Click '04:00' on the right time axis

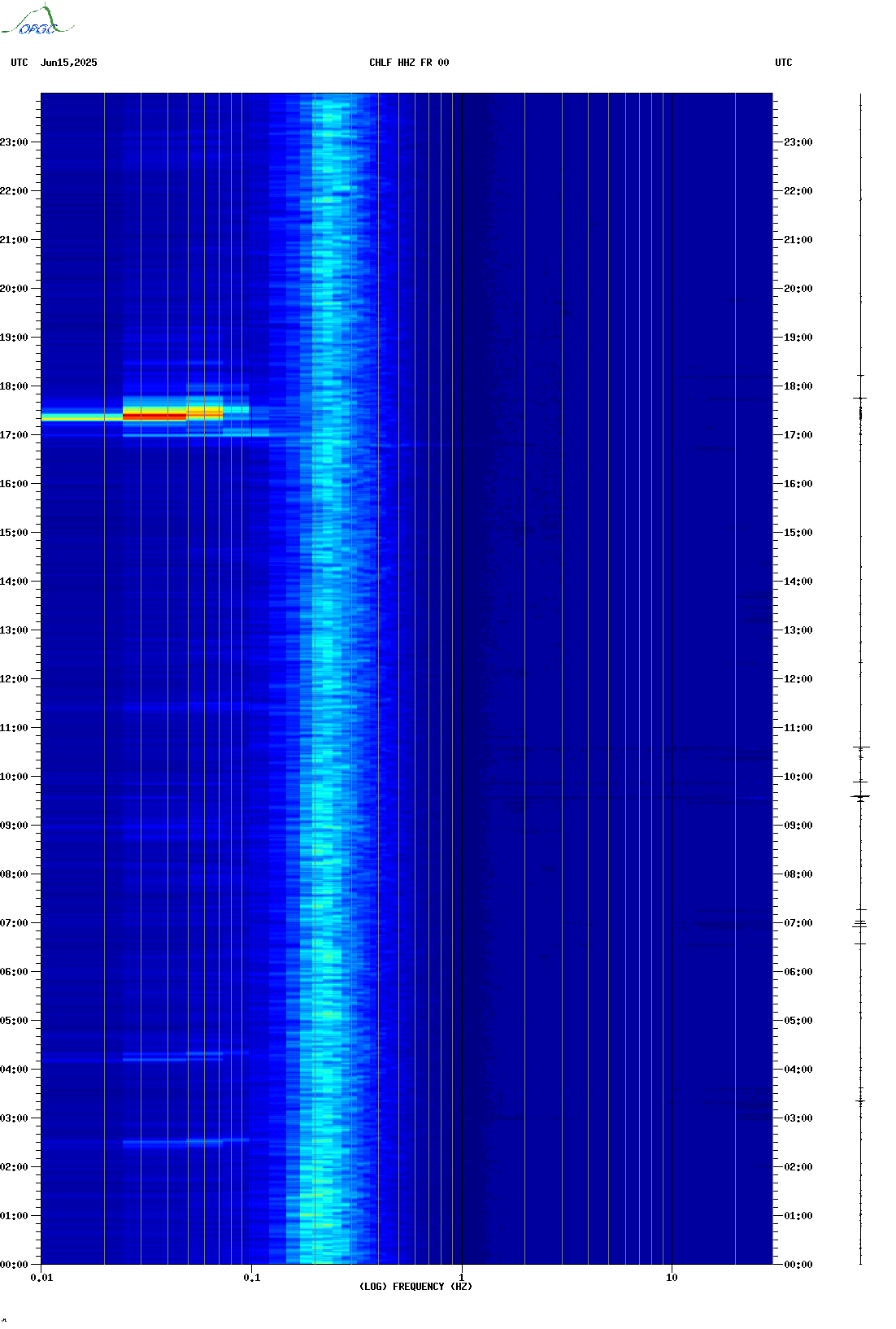798,1070
